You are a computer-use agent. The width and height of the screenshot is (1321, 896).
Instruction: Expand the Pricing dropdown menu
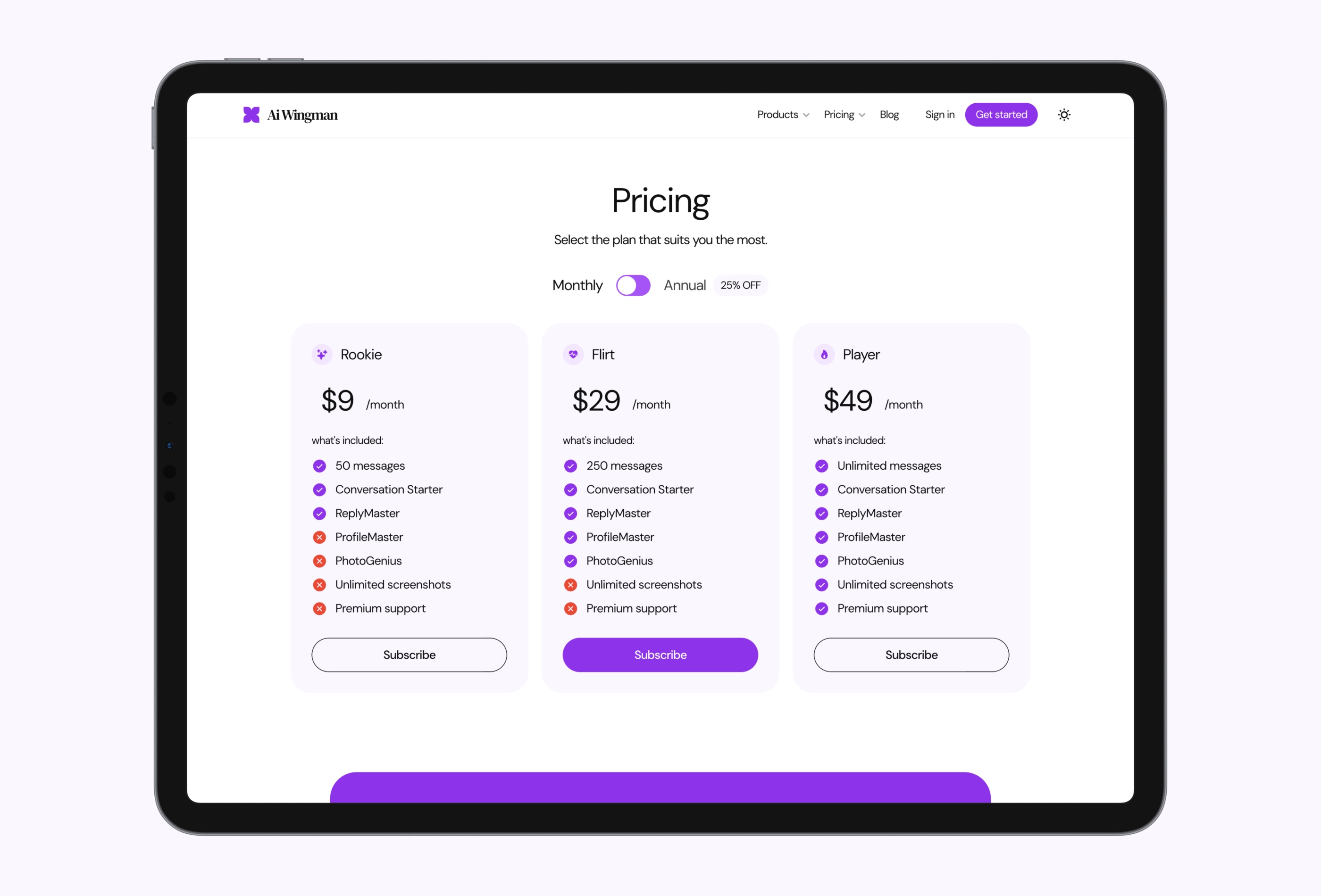[843, 114]
